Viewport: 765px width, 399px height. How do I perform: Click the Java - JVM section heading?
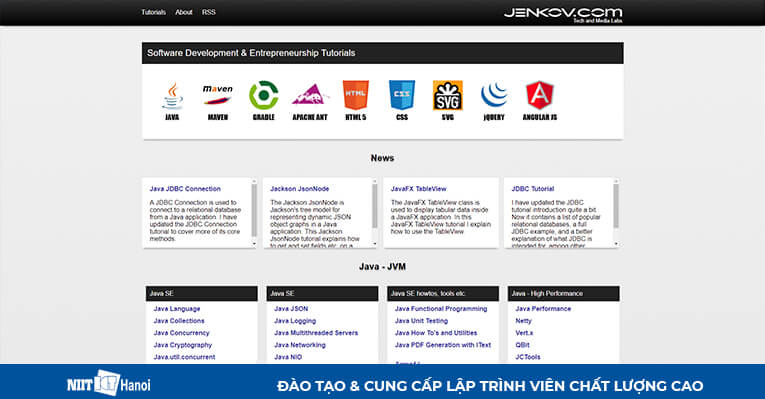point(382,267)
